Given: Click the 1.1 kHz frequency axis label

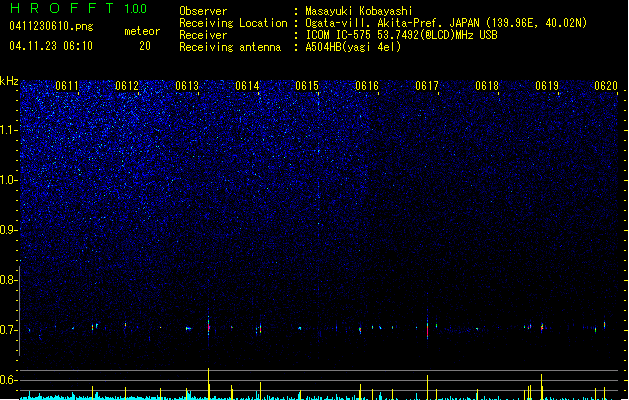Looking at the screenshot, I should 8,130.
